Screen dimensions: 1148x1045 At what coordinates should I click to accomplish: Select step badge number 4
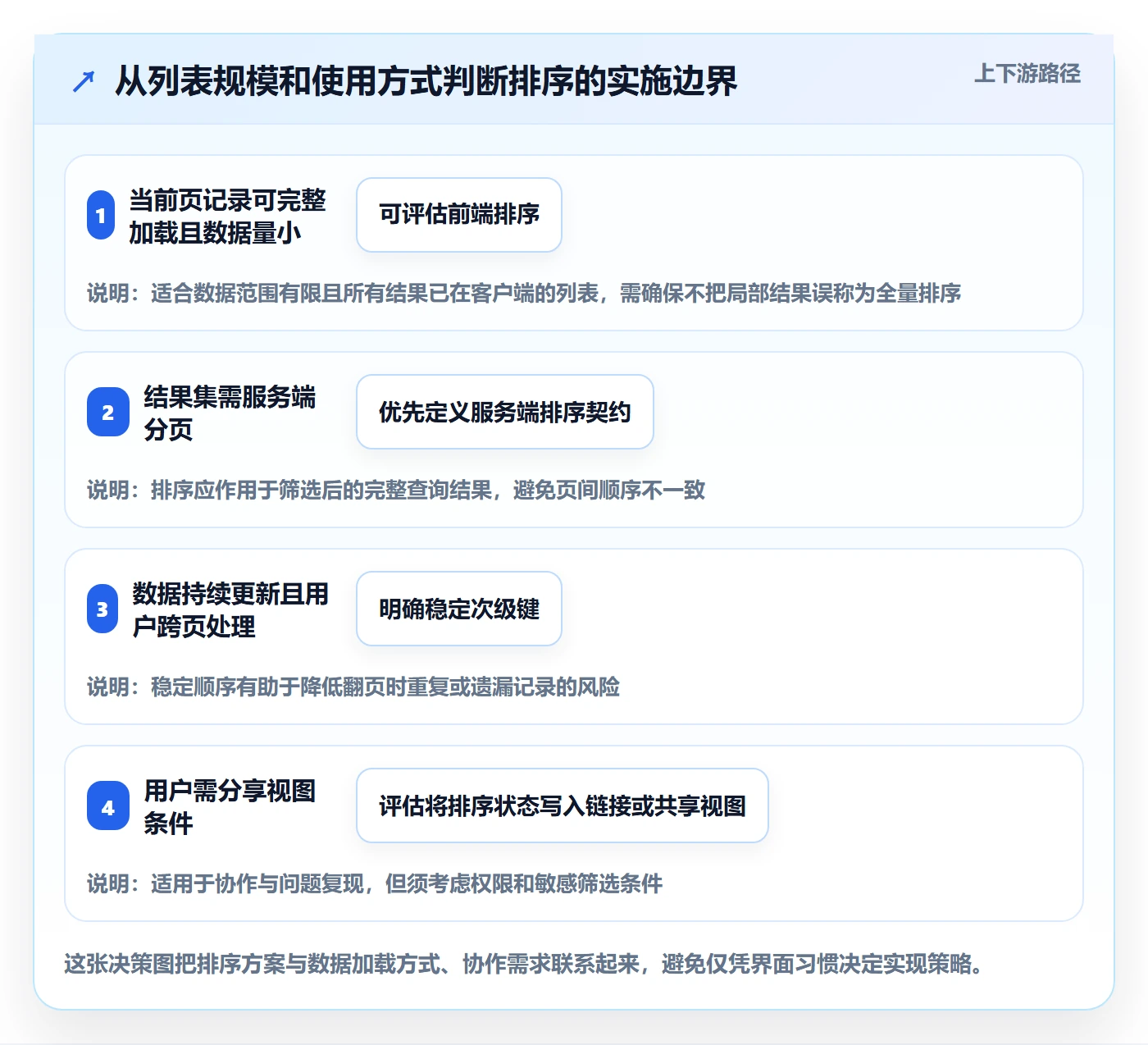tap(108, 805)
